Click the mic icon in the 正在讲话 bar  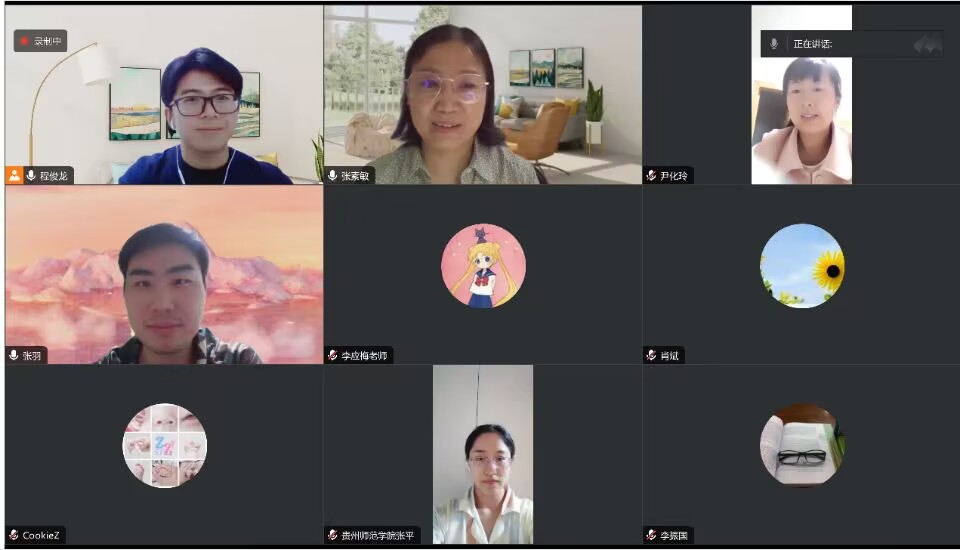774,43
